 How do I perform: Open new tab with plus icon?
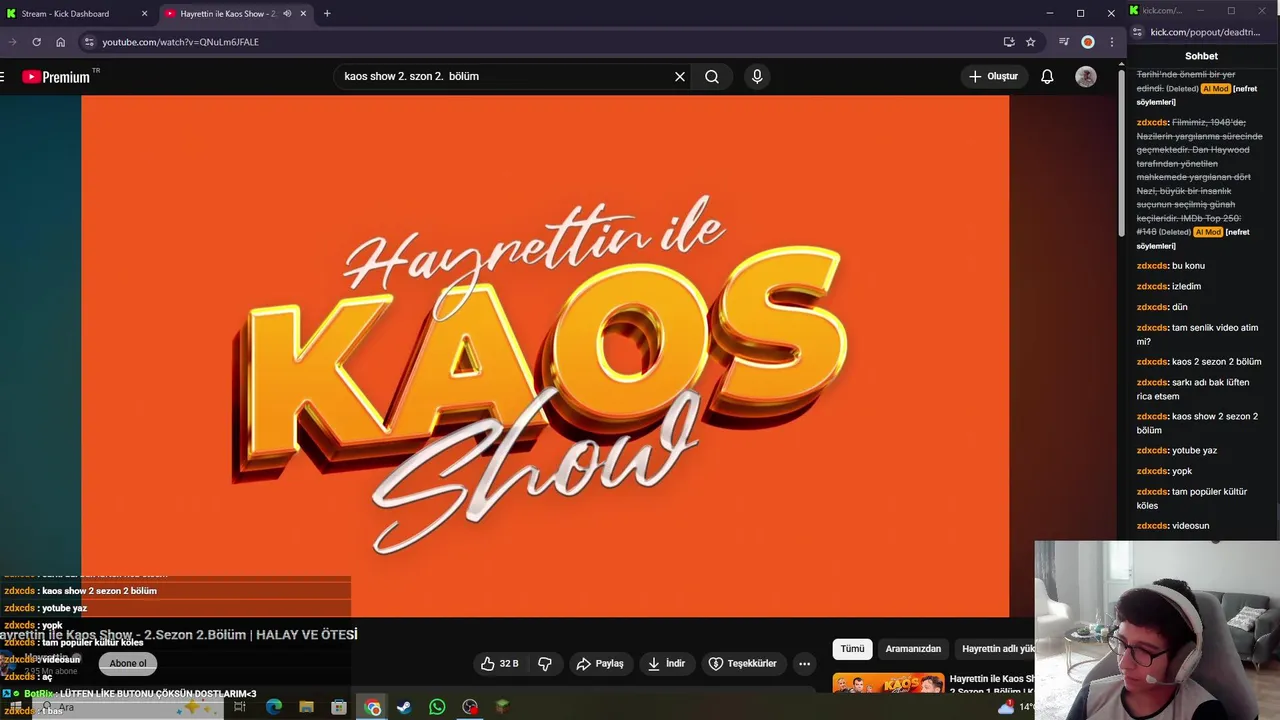coord(327,13)
